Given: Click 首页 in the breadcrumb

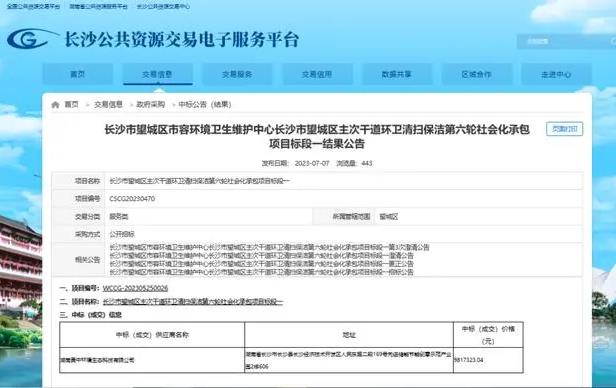Looking at the screenshot, I should (x=72, y=104).
